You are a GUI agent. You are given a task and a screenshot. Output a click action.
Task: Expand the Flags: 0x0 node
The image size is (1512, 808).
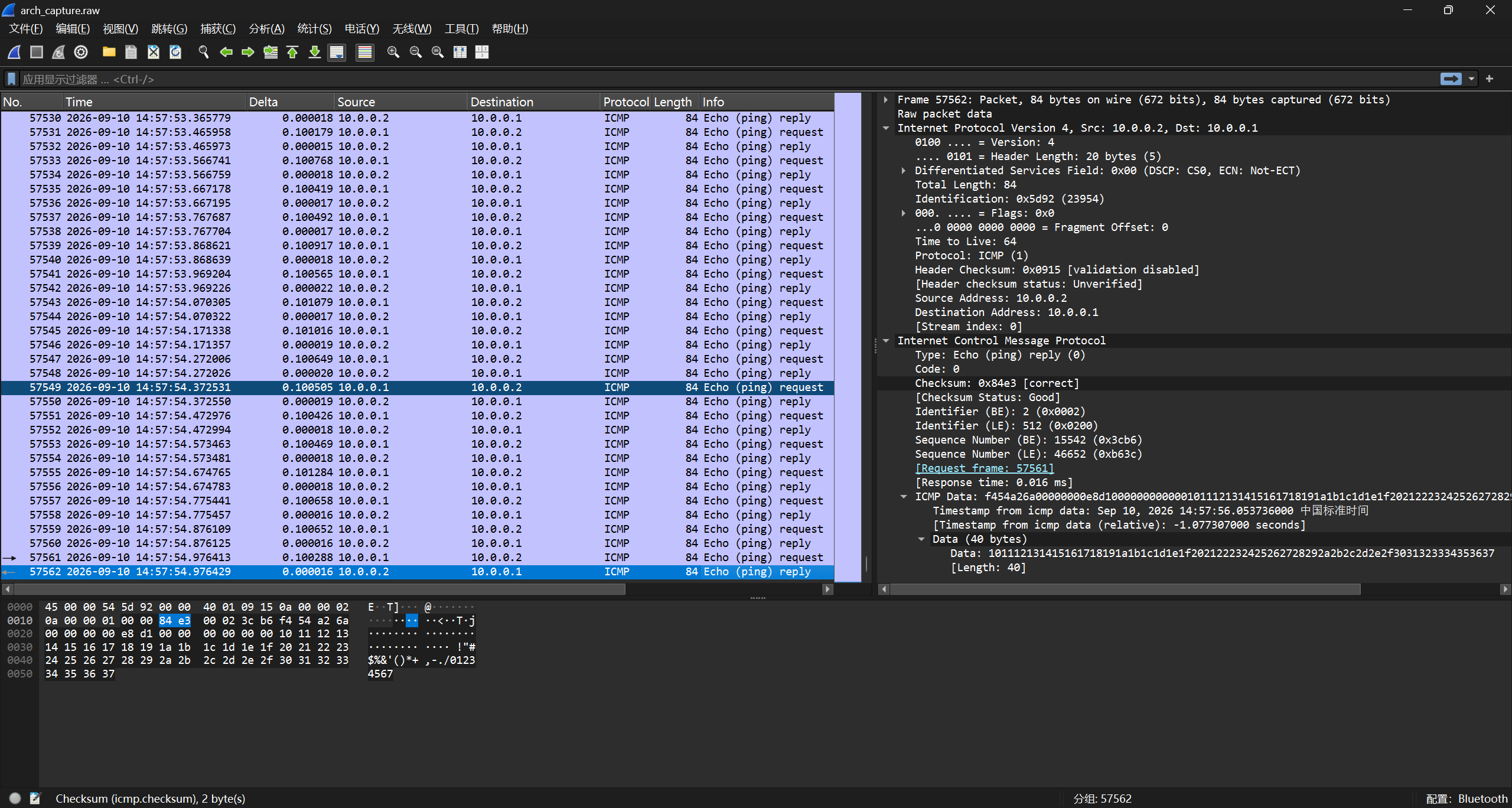click(x=903, y=213)
